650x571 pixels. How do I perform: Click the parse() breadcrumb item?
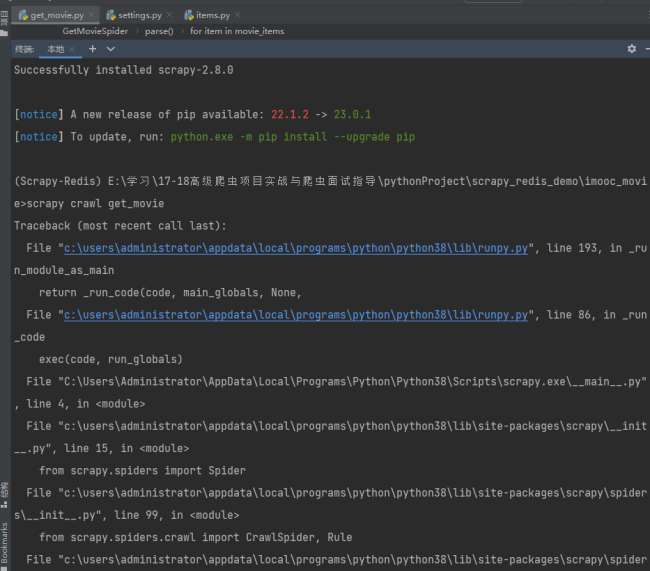pos(158,31)
